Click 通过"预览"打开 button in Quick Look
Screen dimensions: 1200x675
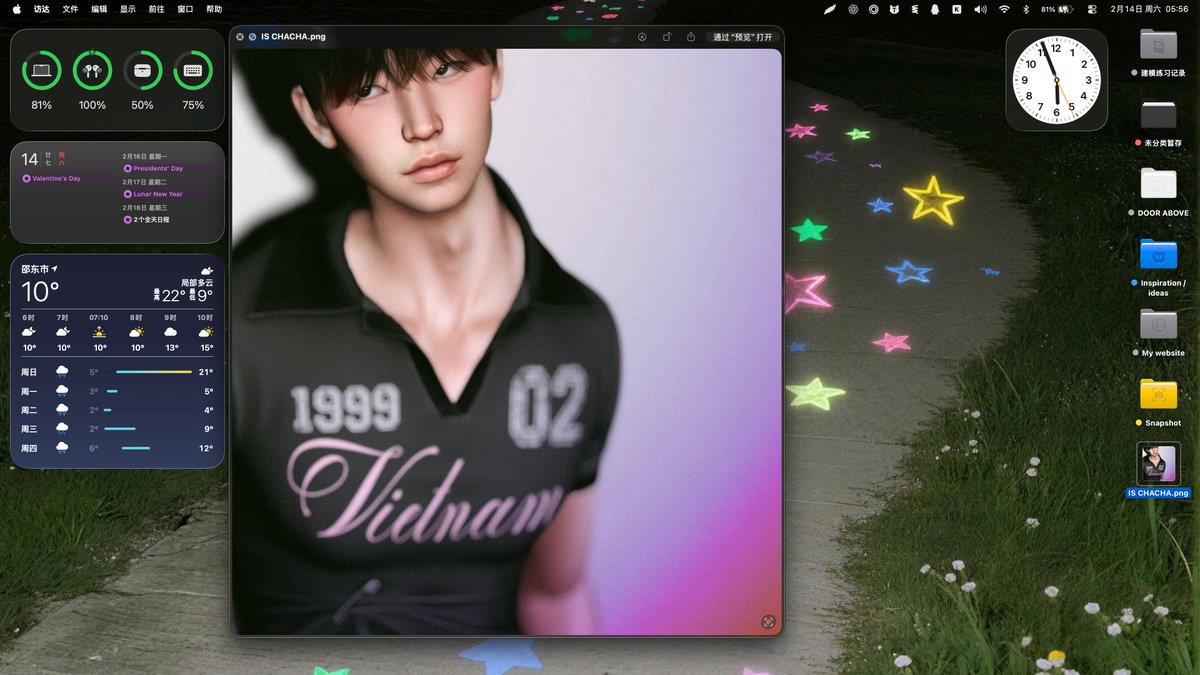[743, 37]
